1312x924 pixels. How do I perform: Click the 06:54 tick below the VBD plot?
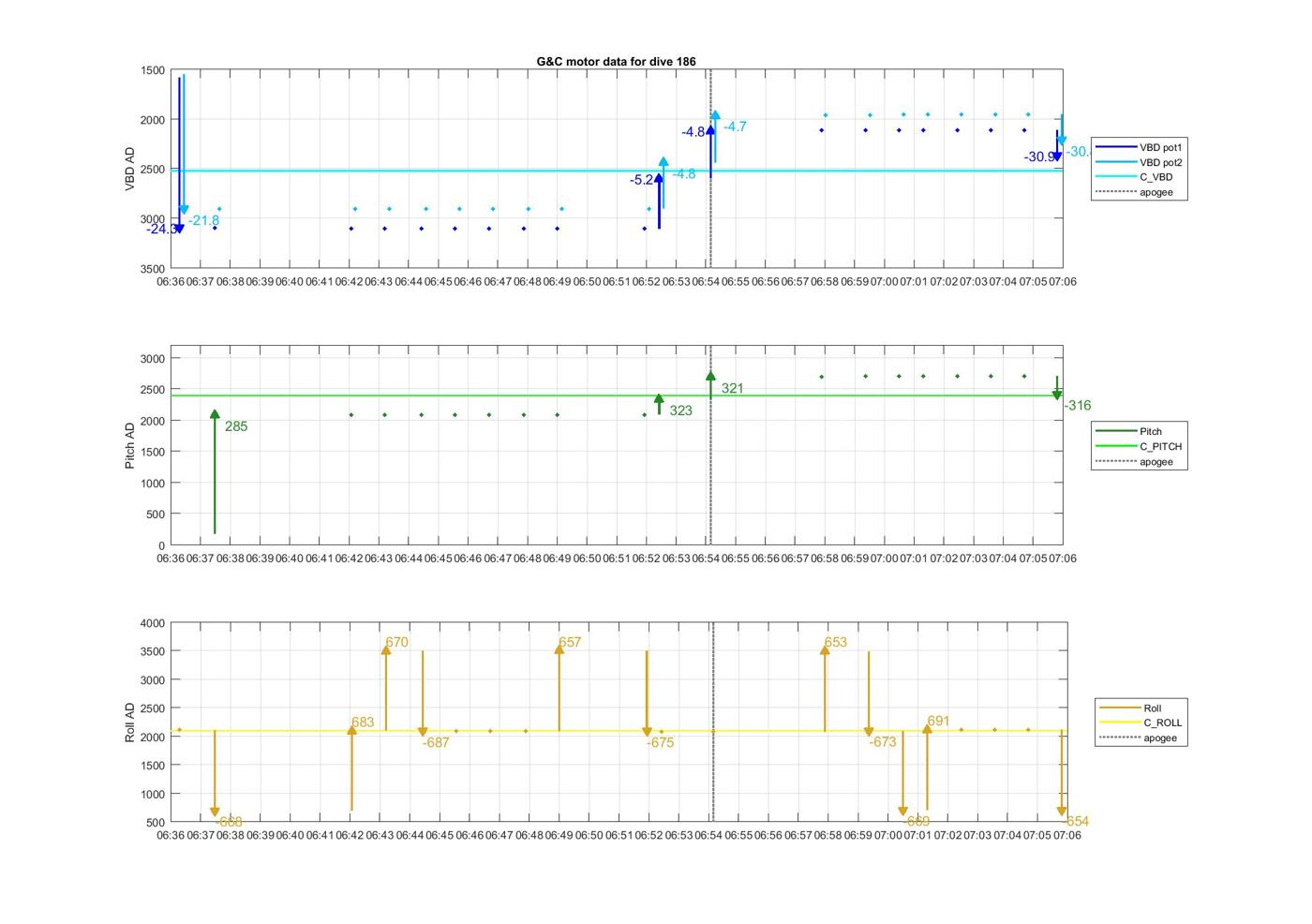[x=706, y=282]
